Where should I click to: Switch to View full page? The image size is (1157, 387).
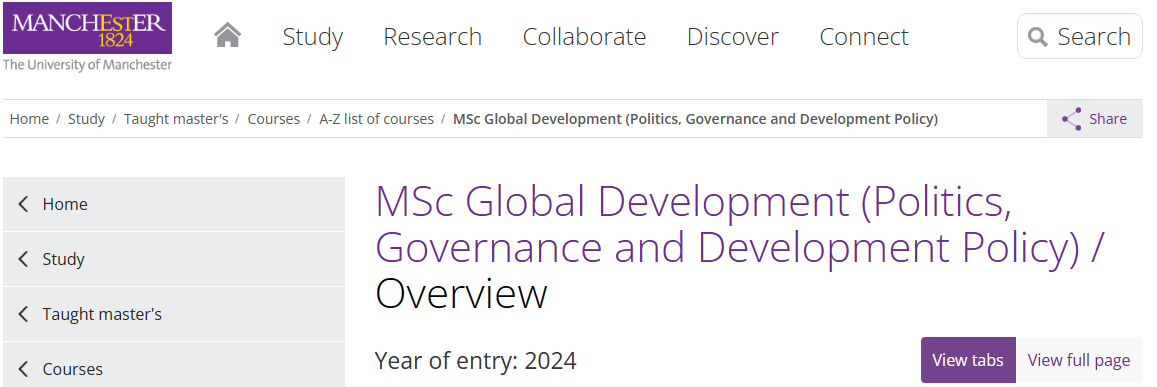tap(1079, 360)
